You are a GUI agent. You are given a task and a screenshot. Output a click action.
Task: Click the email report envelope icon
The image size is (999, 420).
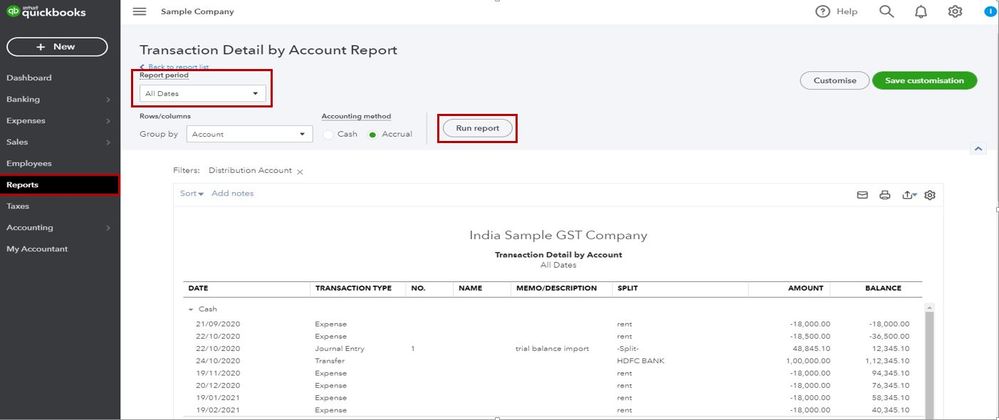(x=862, y=195)
